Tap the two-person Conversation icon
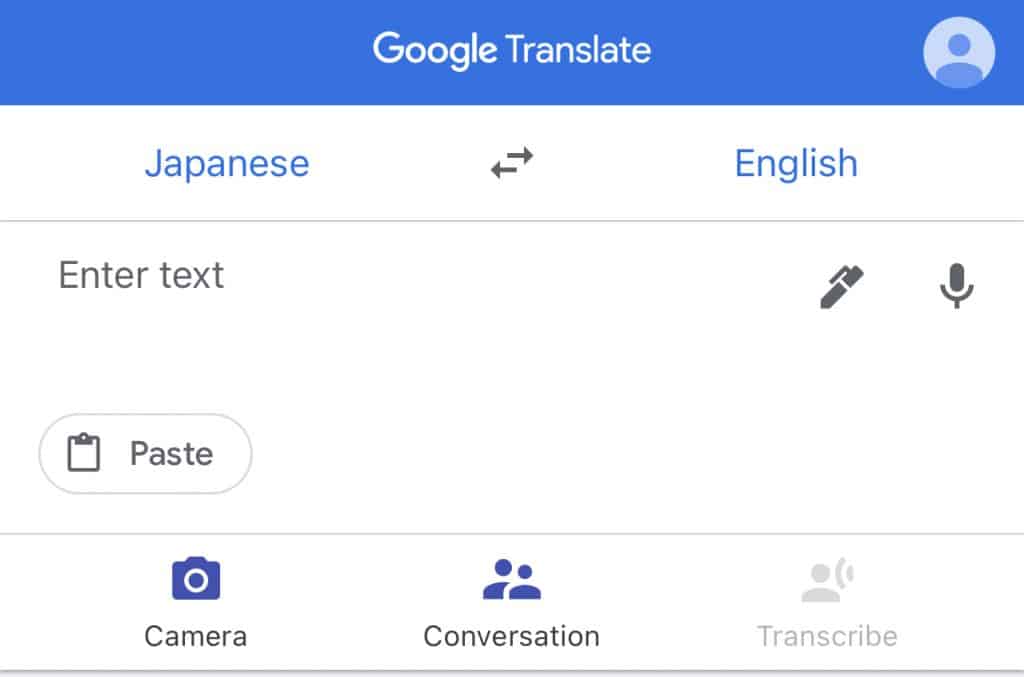The image size is (1024, 677). (x=511, y=579)
